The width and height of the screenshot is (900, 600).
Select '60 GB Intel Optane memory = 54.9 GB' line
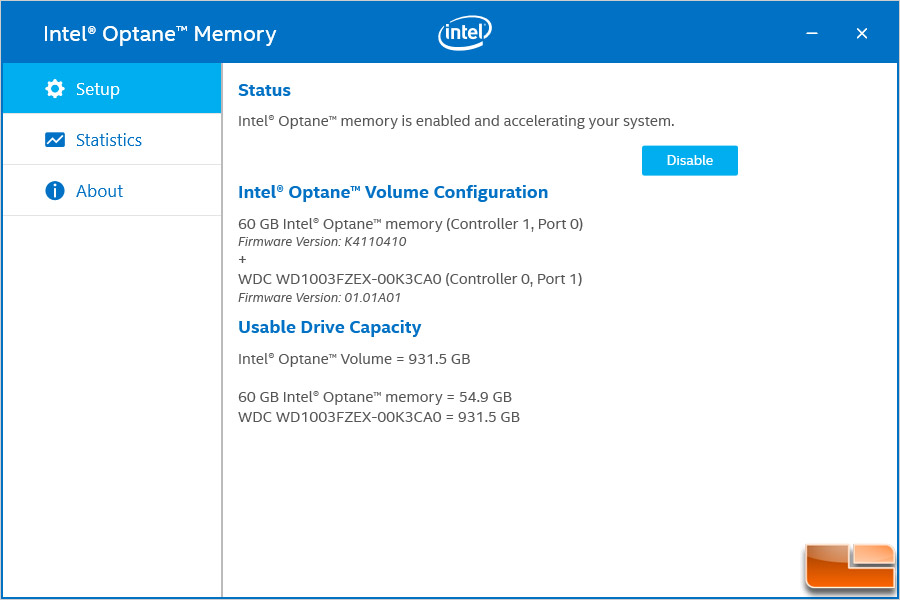375,397
